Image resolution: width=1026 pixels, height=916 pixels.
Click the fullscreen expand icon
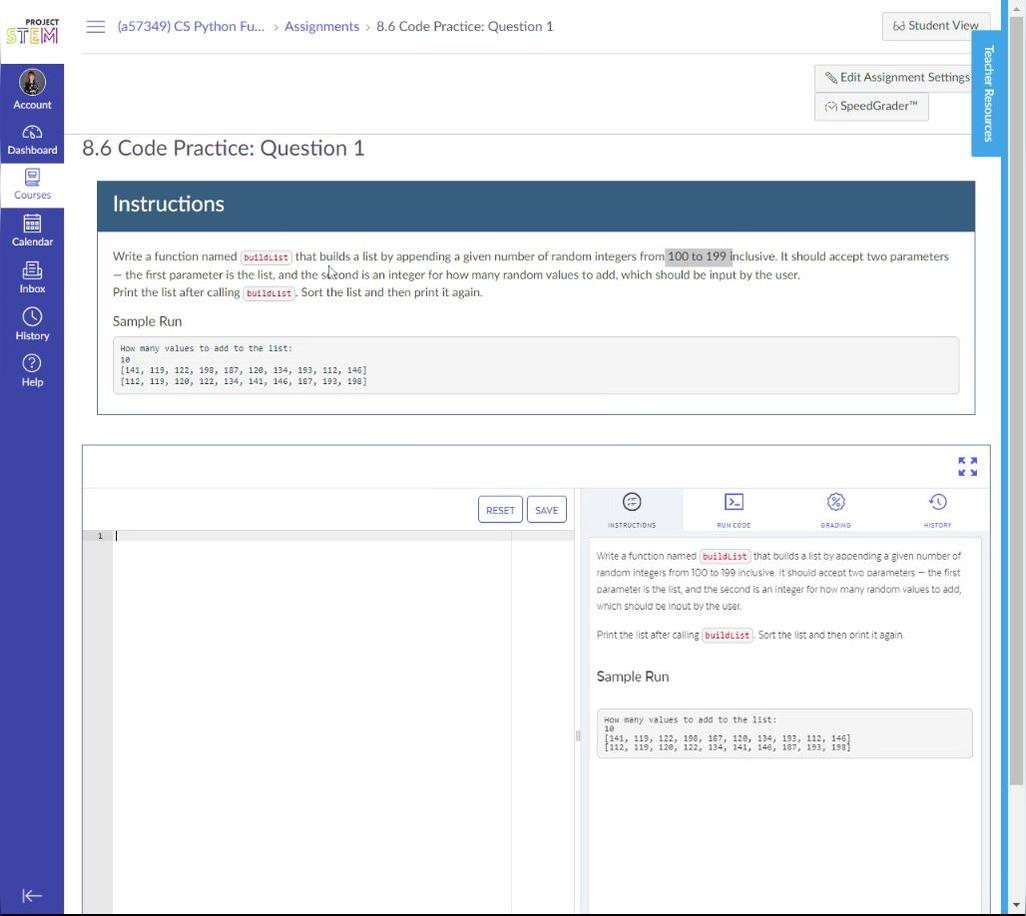coord(967,467)
